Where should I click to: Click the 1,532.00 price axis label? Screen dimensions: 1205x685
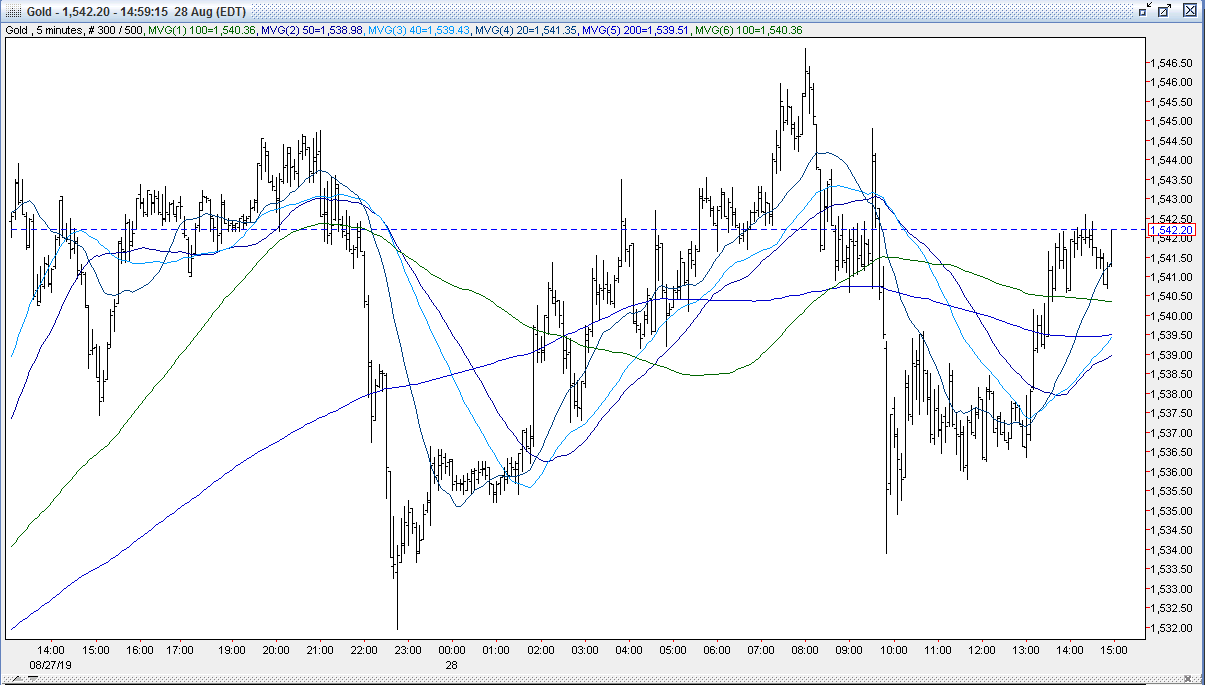[1170, 628]
